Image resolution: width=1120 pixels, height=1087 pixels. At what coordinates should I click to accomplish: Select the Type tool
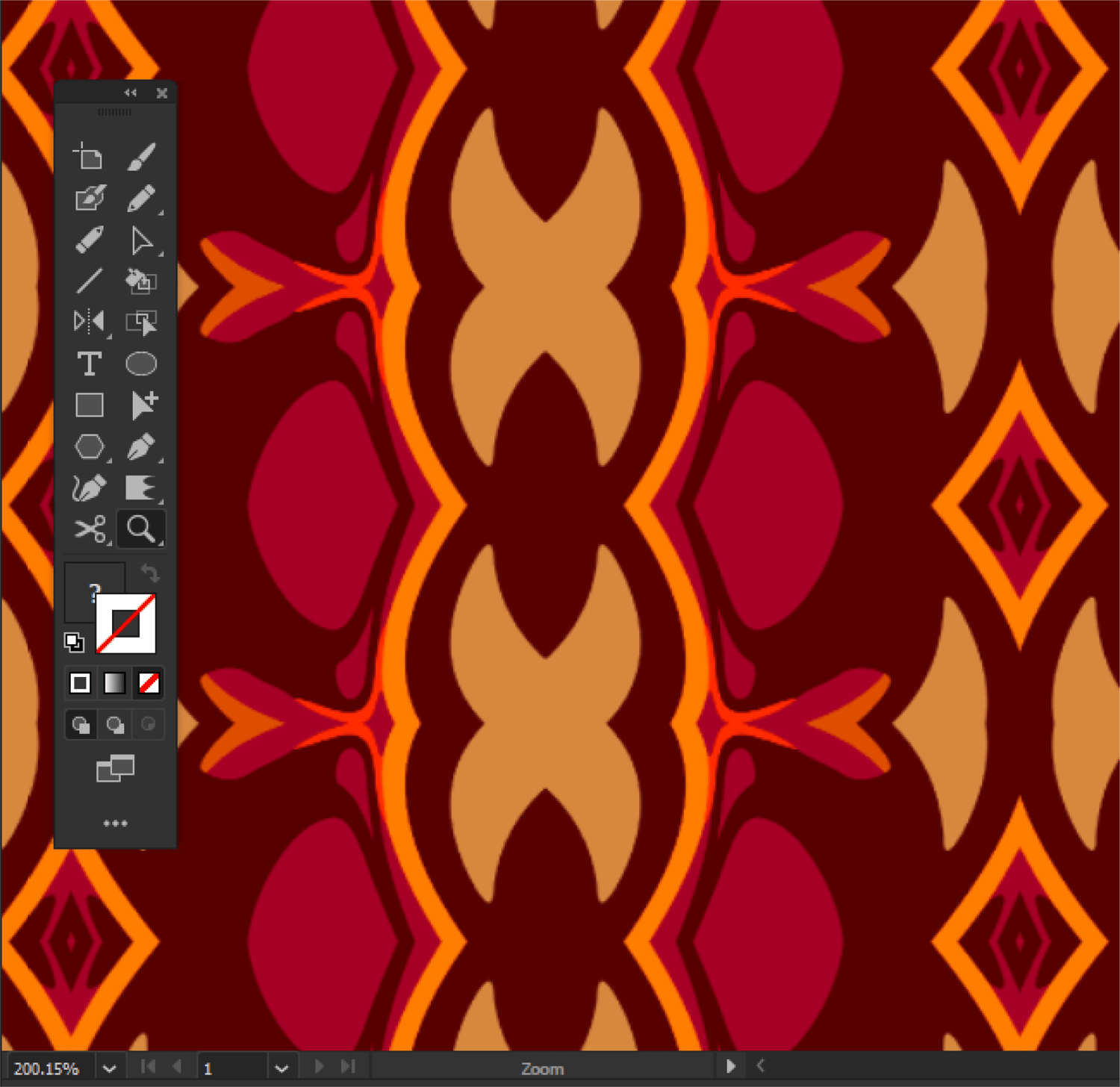click(x=89, y=364)
